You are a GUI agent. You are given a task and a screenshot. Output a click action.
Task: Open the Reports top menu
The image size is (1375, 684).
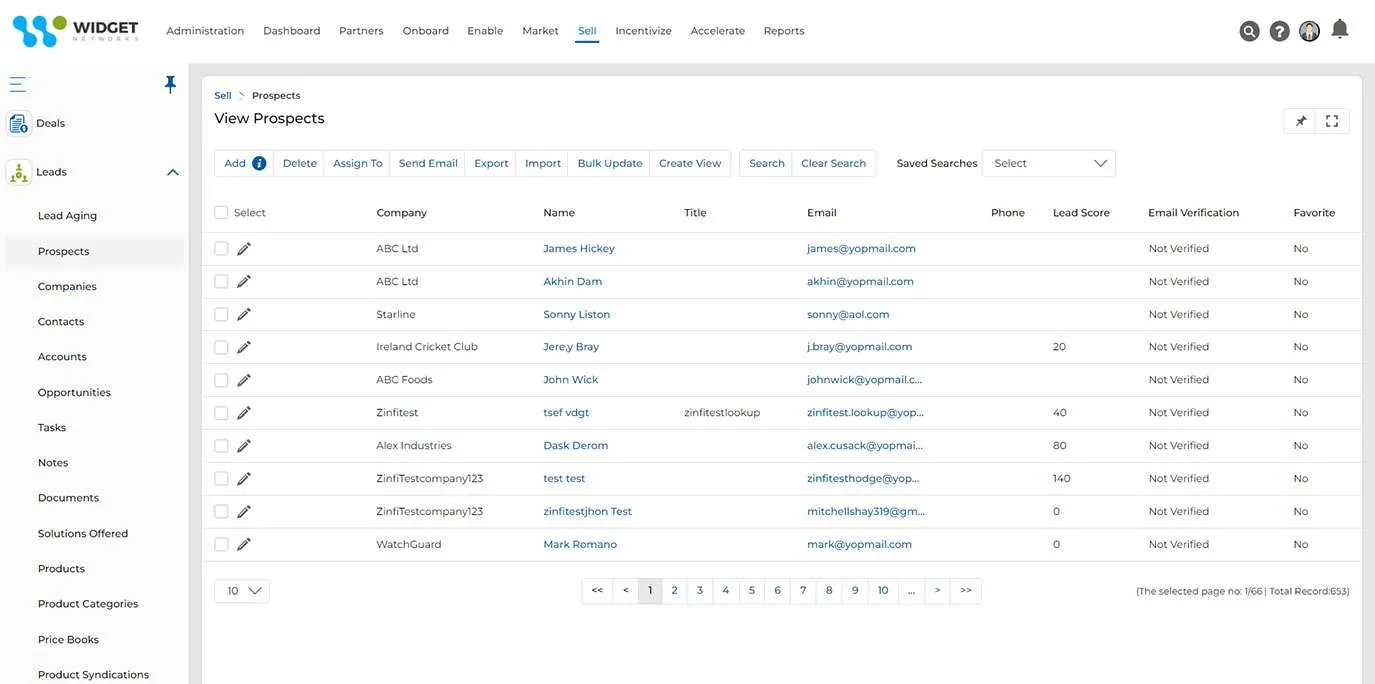coord(784,31)
